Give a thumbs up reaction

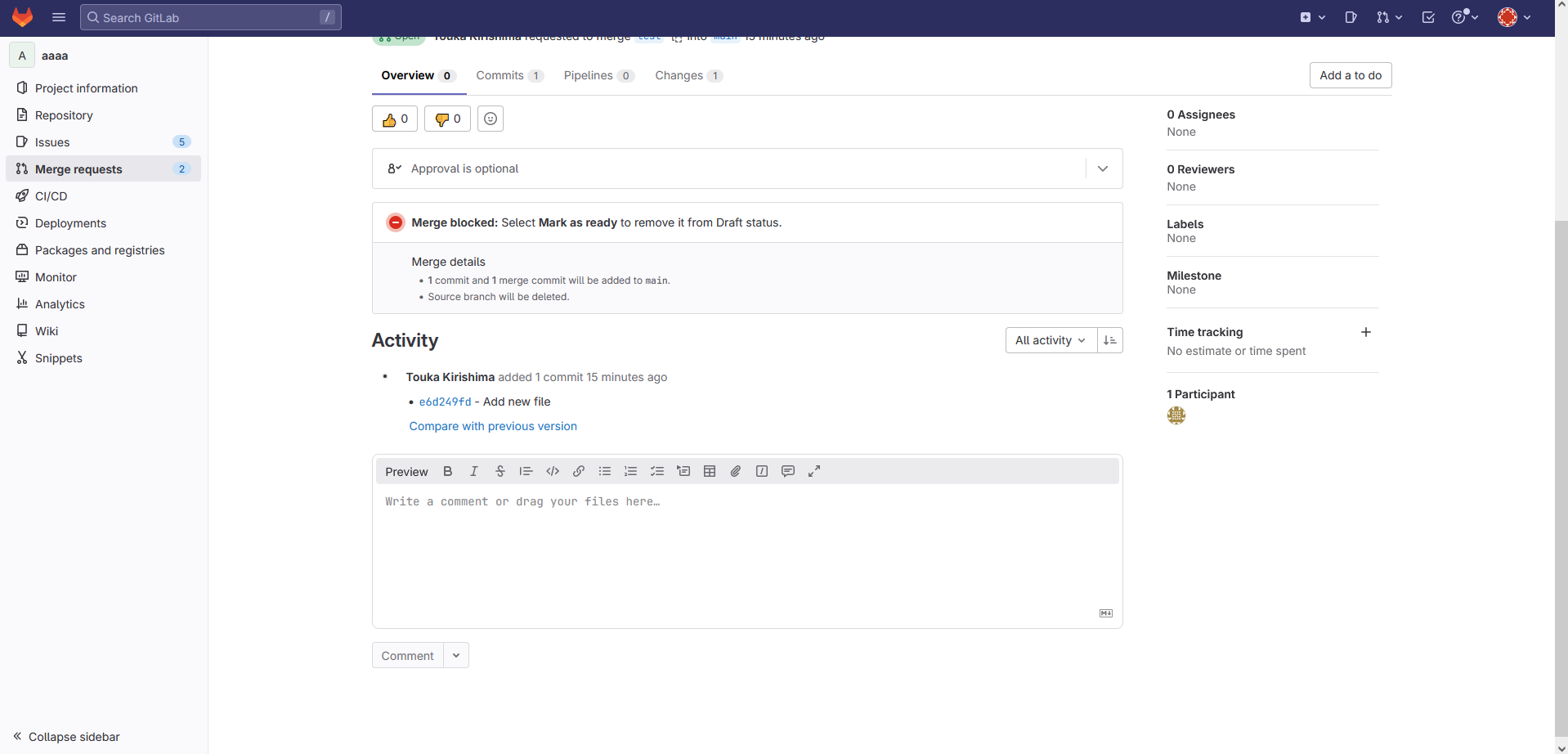point(395,119)
